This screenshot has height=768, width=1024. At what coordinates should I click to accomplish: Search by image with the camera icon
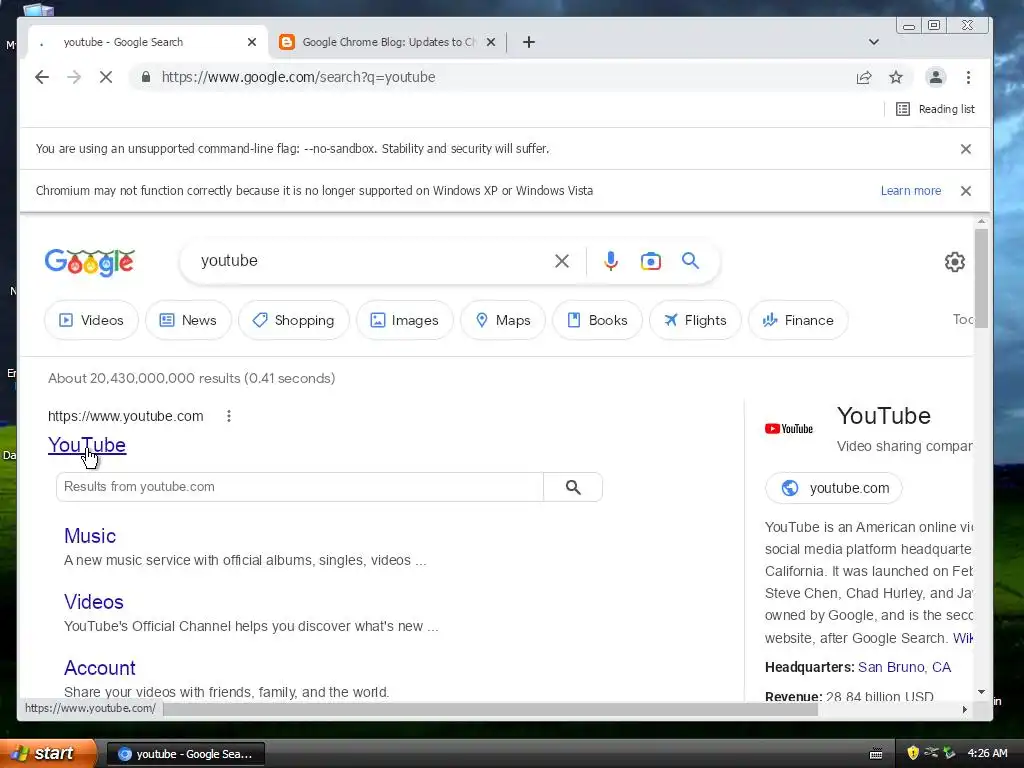650,261
